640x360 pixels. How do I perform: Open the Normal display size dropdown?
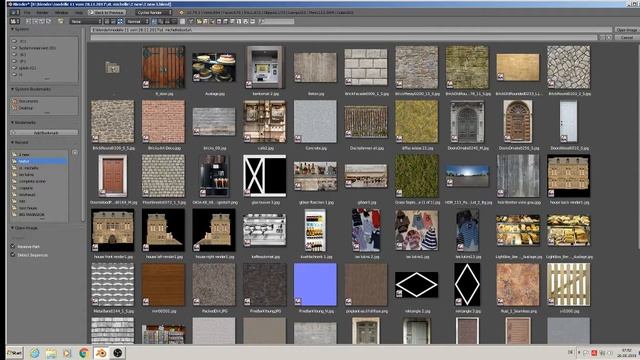tap(138, 21)
